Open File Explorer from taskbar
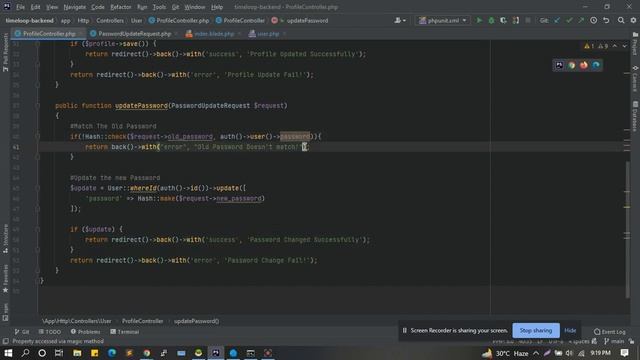The height and width of the screenshot is (360, 640). (x=77, y=353)
